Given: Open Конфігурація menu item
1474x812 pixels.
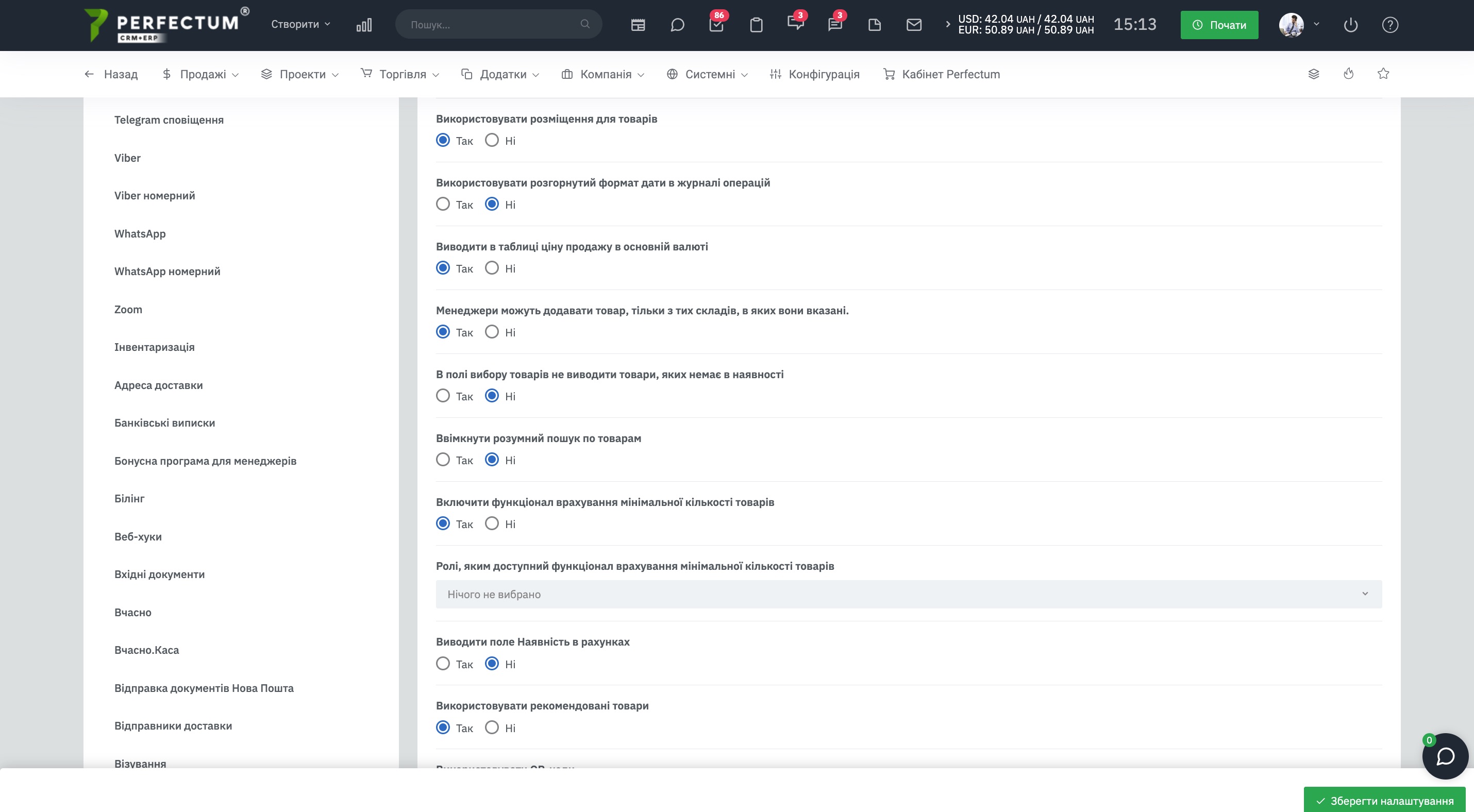Looking at the screenshot, I should click(x=814, y=74).
